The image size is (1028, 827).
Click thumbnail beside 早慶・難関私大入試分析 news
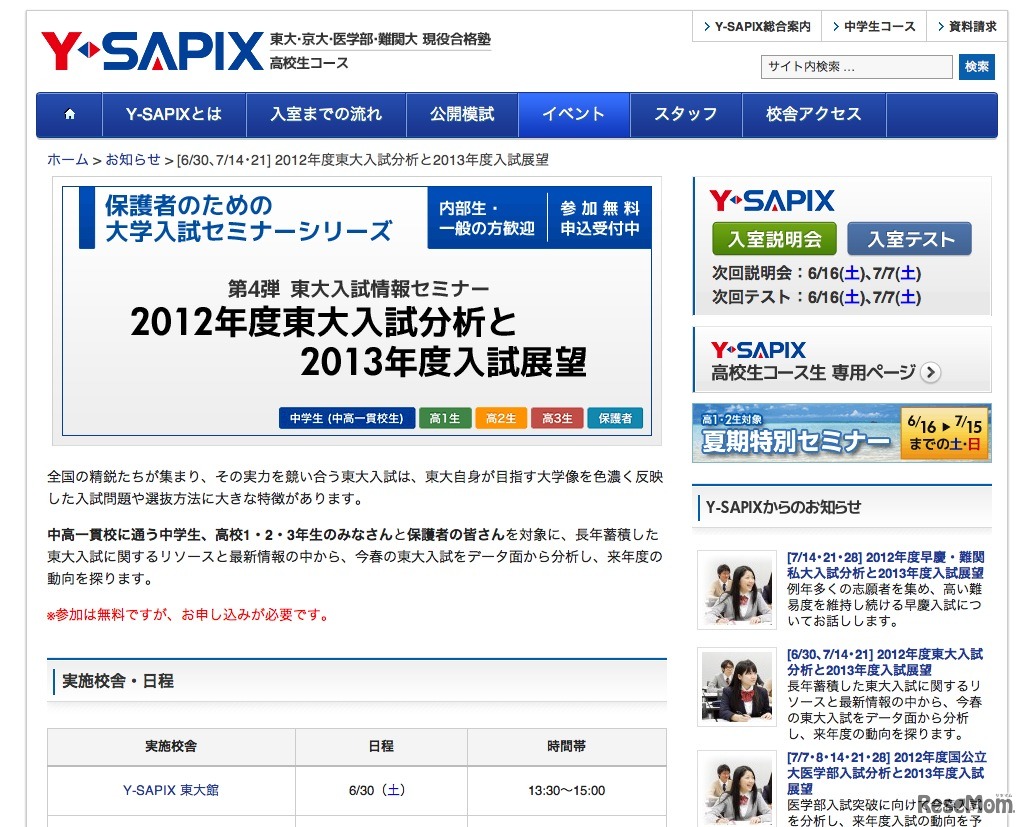tap(736, 589)
